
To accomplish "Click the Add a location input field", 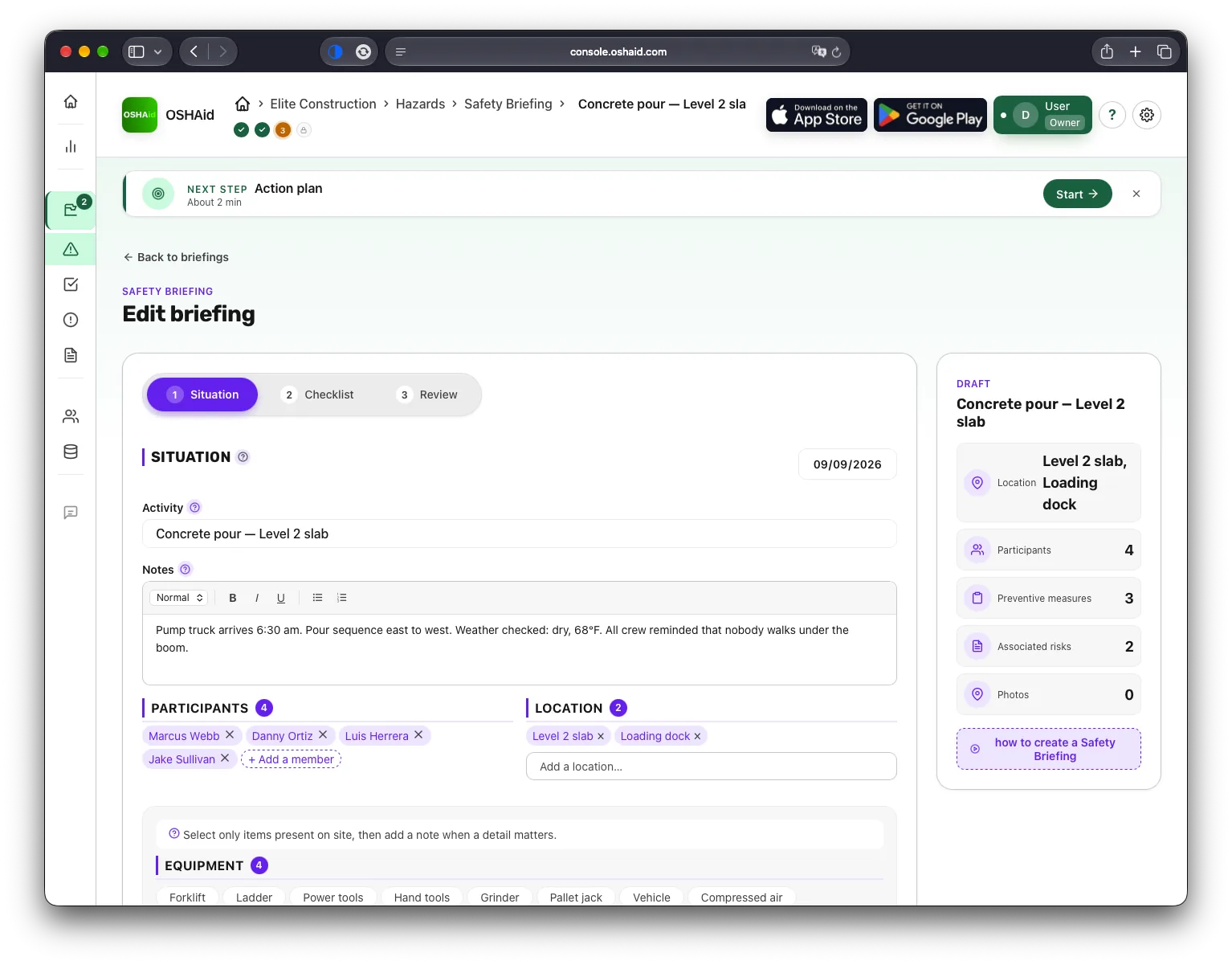I will coord(712,767).
